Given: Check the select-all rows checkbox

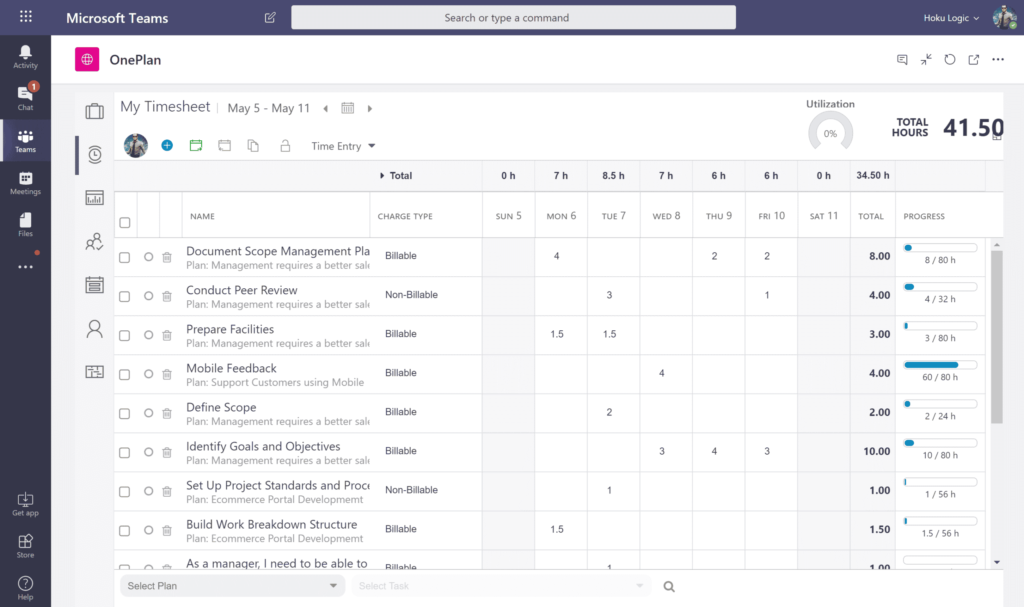Looking at the screenshot, I should pos(125,223).
